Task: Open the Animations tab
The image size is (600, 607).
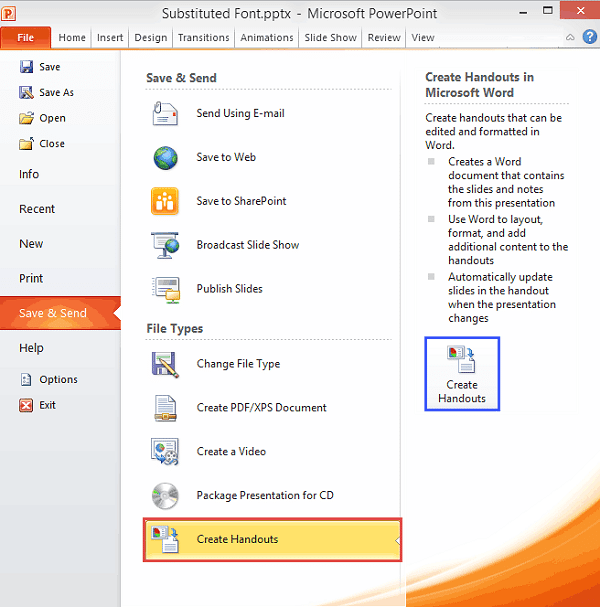Action: [x=267, y=38]
